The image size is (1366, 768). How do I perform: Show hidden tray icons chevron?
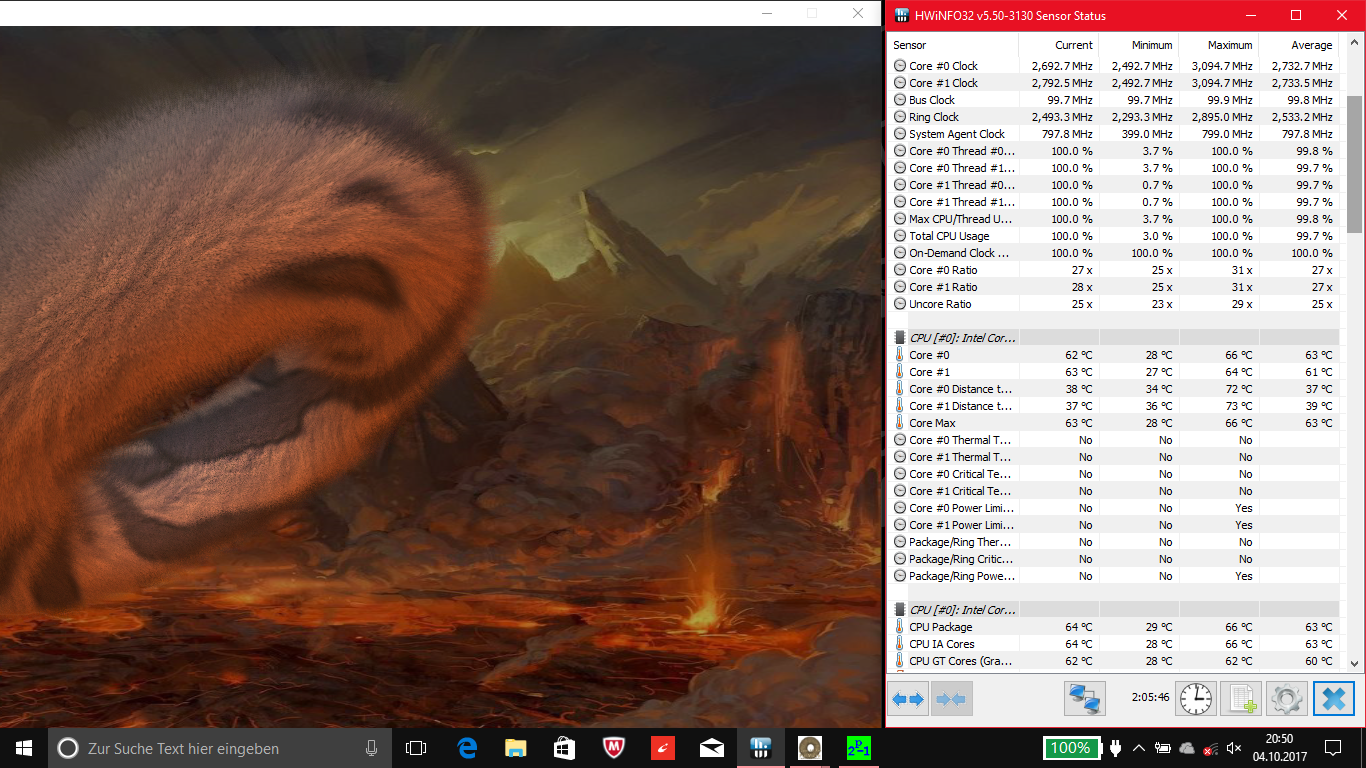(1139, 748)
